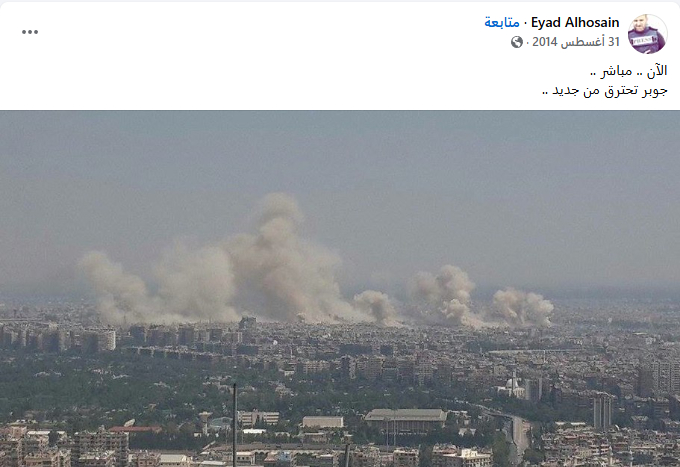Click the white mosque dome in the photo

click(513, 385)
